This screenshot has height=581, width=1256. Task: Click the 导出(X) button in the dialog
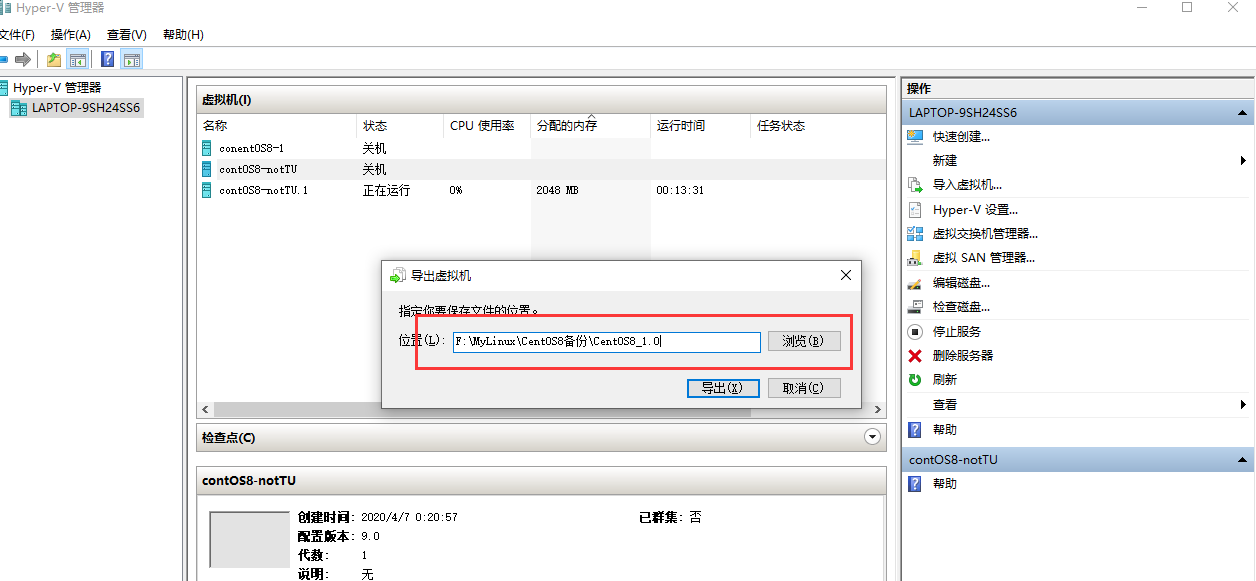pos(723,388)
